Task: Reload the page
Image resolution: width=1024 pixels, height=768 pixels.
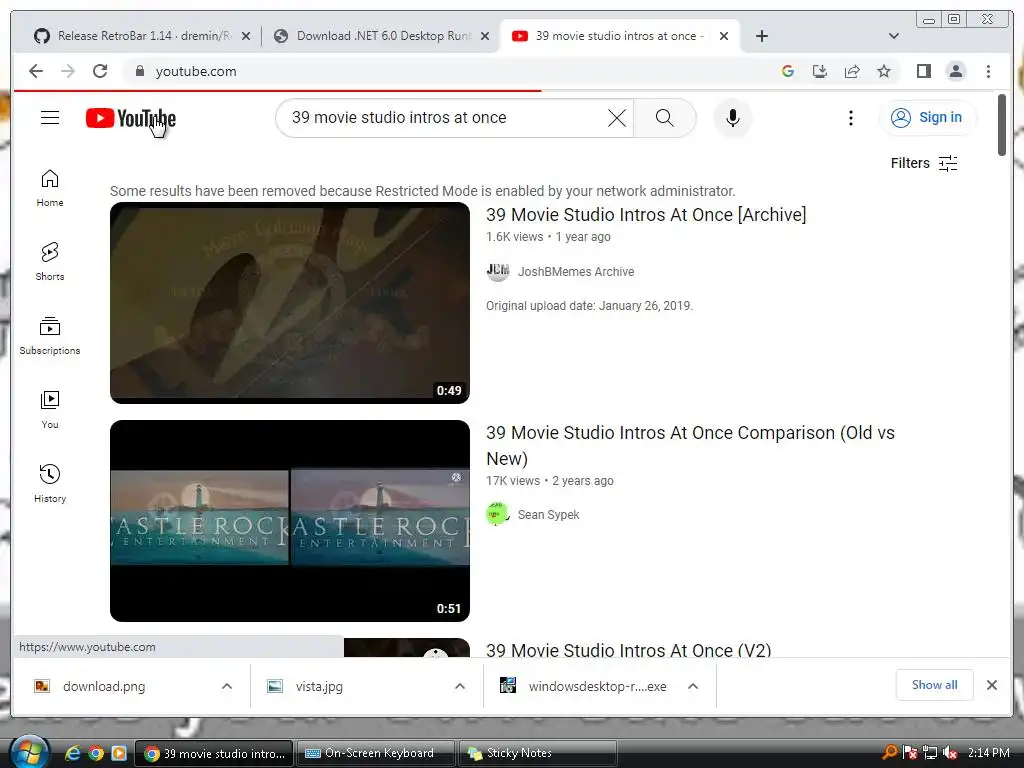Action: 100,71
